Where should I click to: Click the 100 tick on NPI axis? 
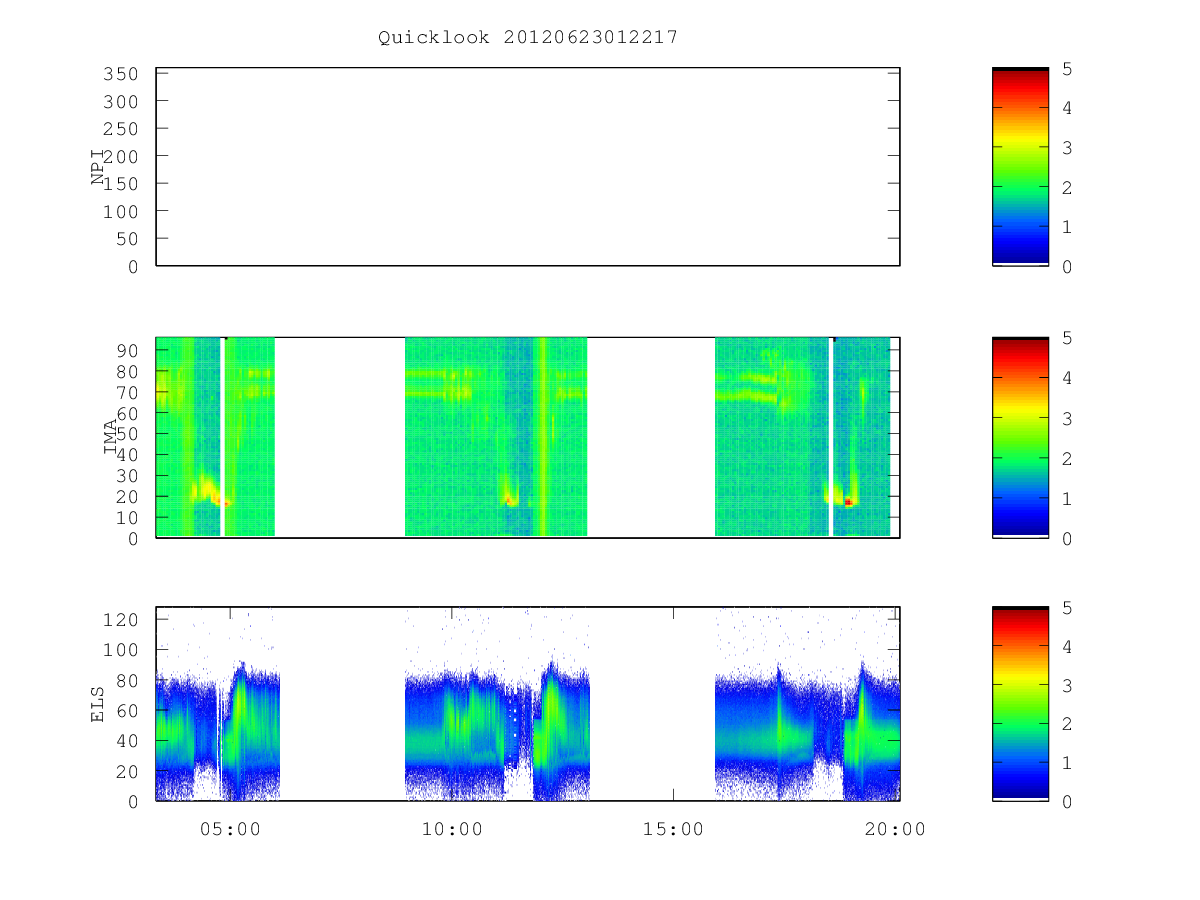click(x=122, y=212)
